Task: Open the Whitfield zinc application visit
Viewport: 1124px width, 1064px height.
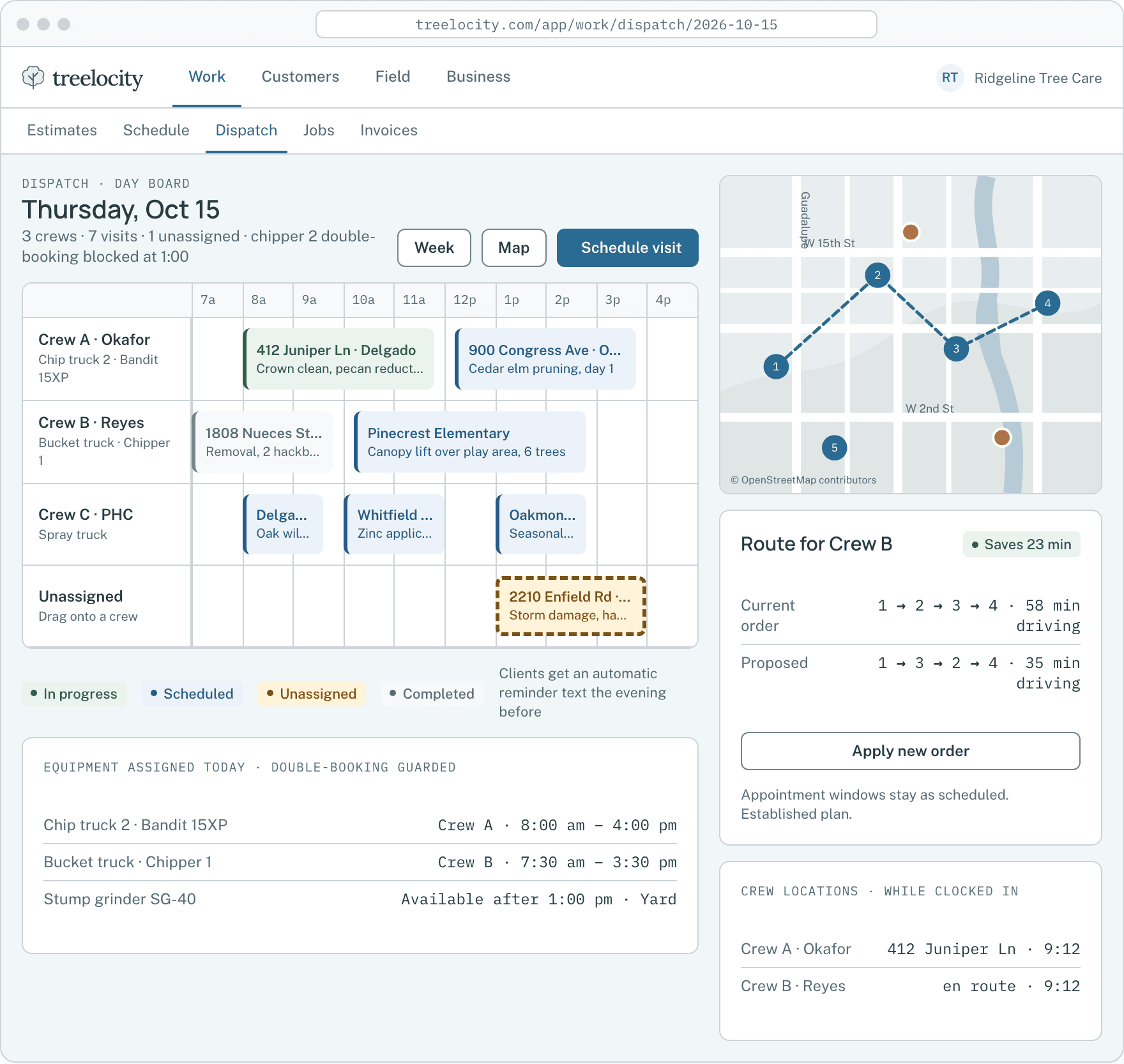Action: [394, 524]
